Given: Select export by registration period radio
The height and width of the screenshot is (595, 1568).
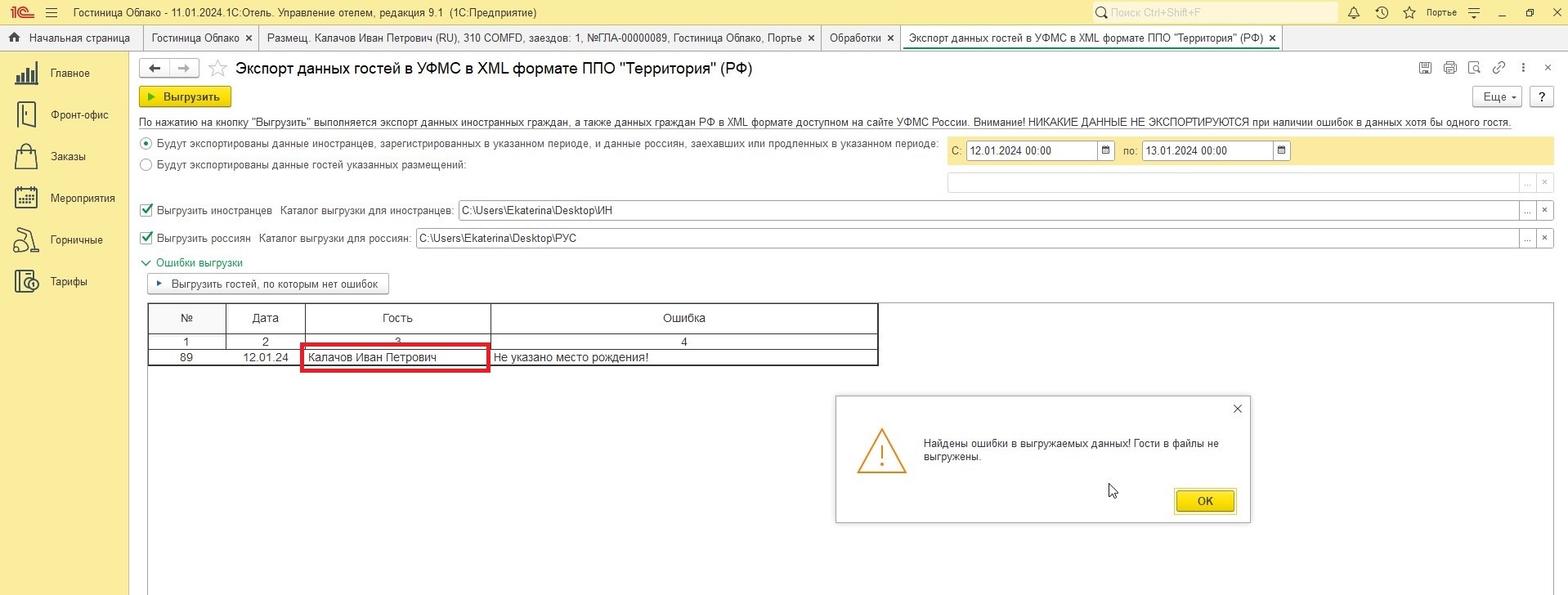Looking at the screenshot, I should click(146, 144).
